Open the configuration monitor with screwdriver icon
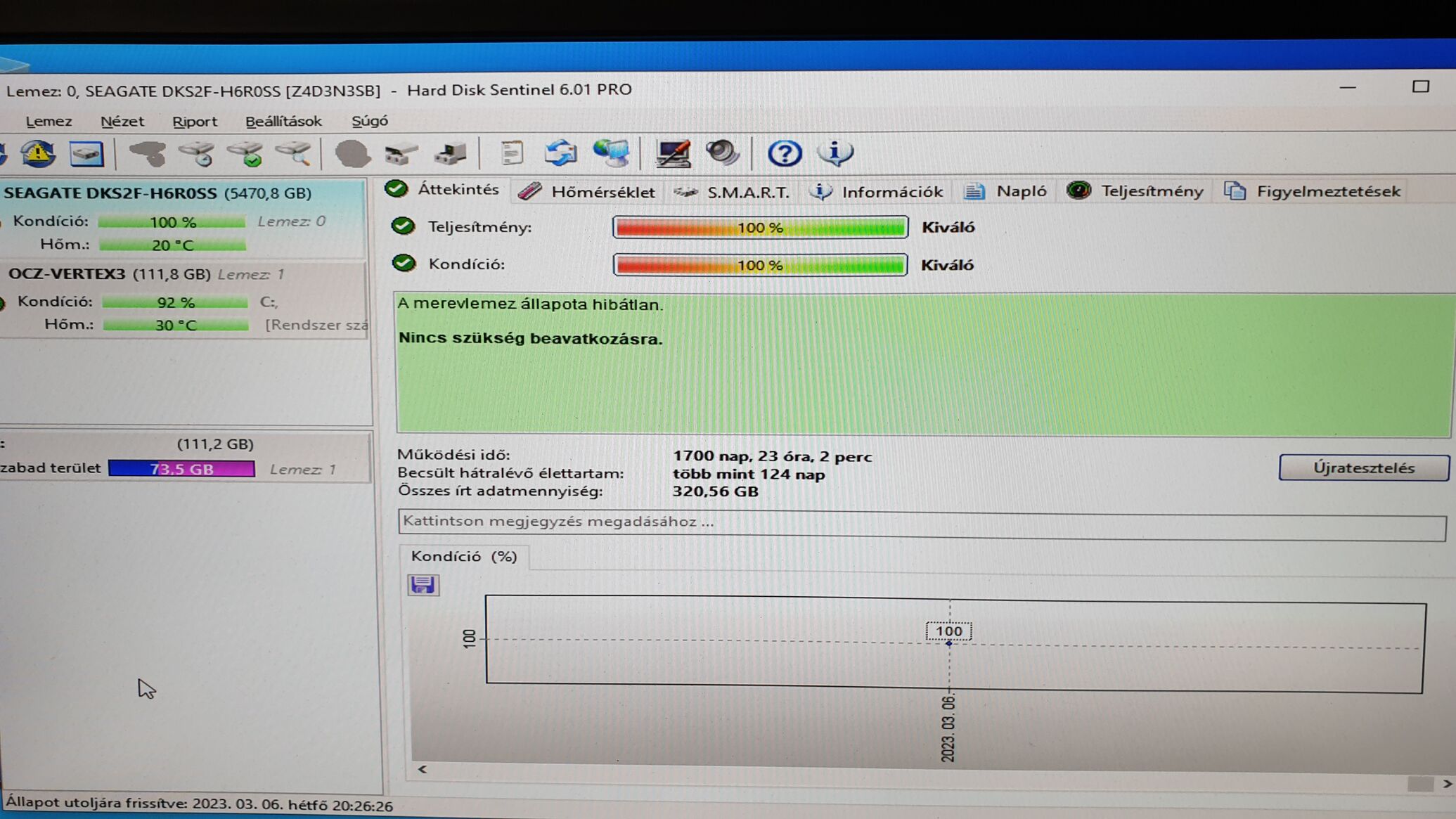This screenshot has height=819, width=1456. (x=672, y=153)
